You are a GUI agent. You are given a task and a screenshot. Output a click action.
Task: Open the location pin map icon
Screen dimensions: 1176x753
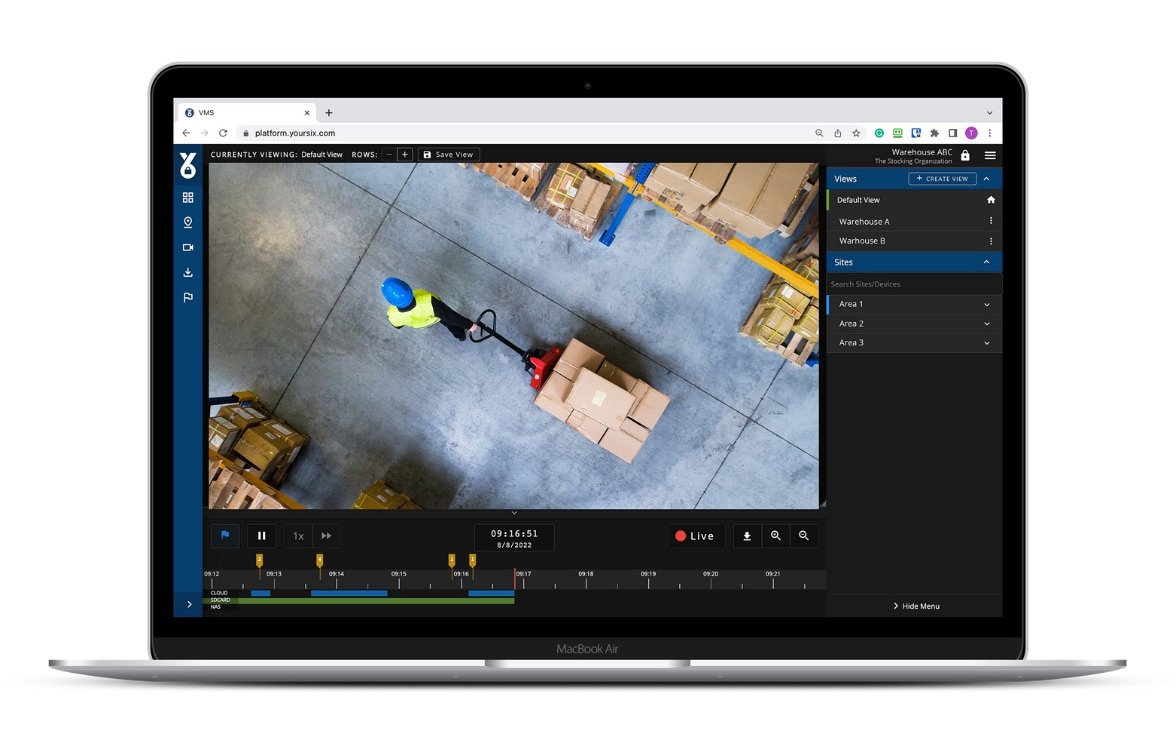[x=188, y=222]
